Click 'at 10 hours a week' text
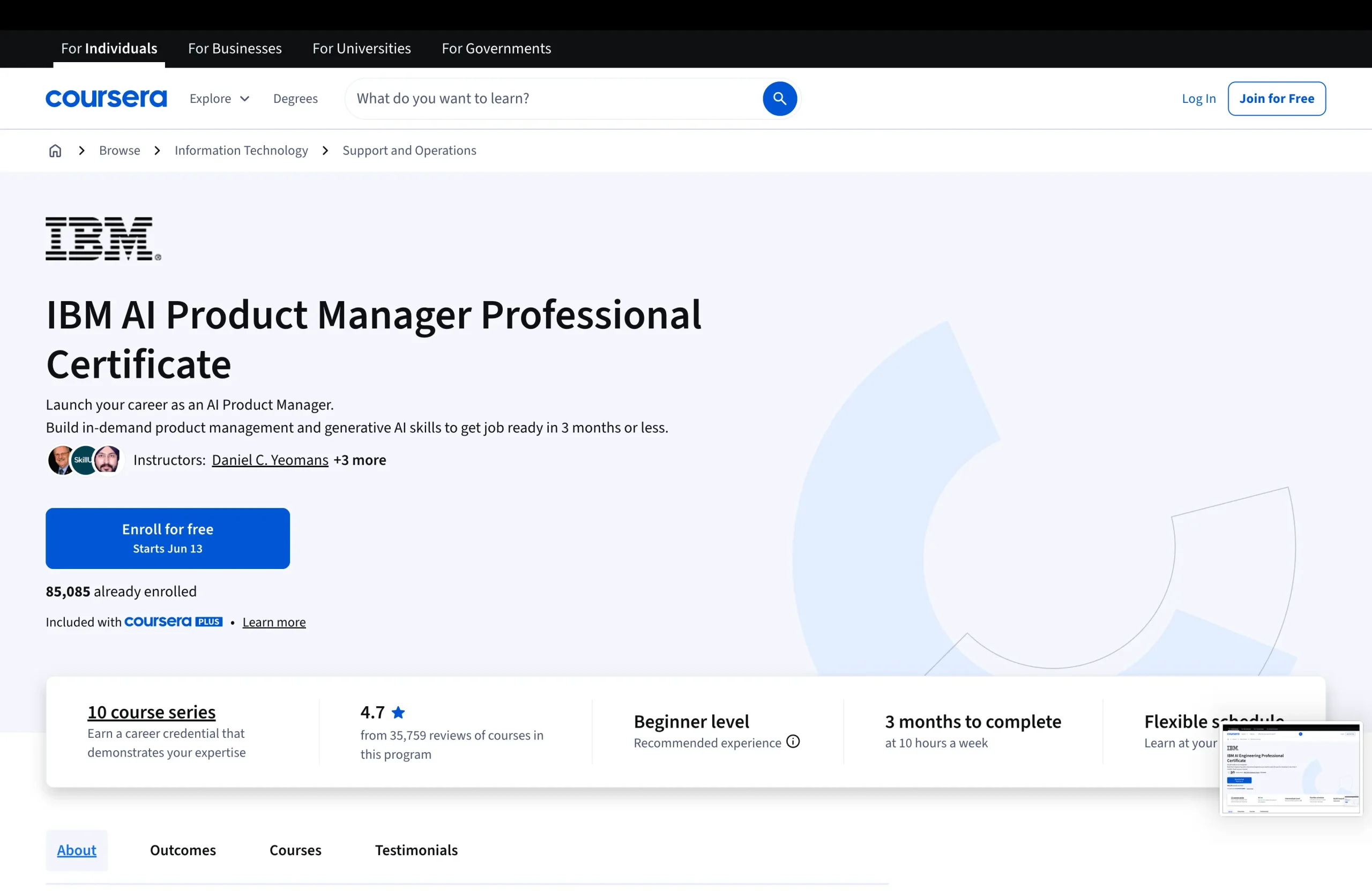 pyautogui.click(x=936, y=743)
